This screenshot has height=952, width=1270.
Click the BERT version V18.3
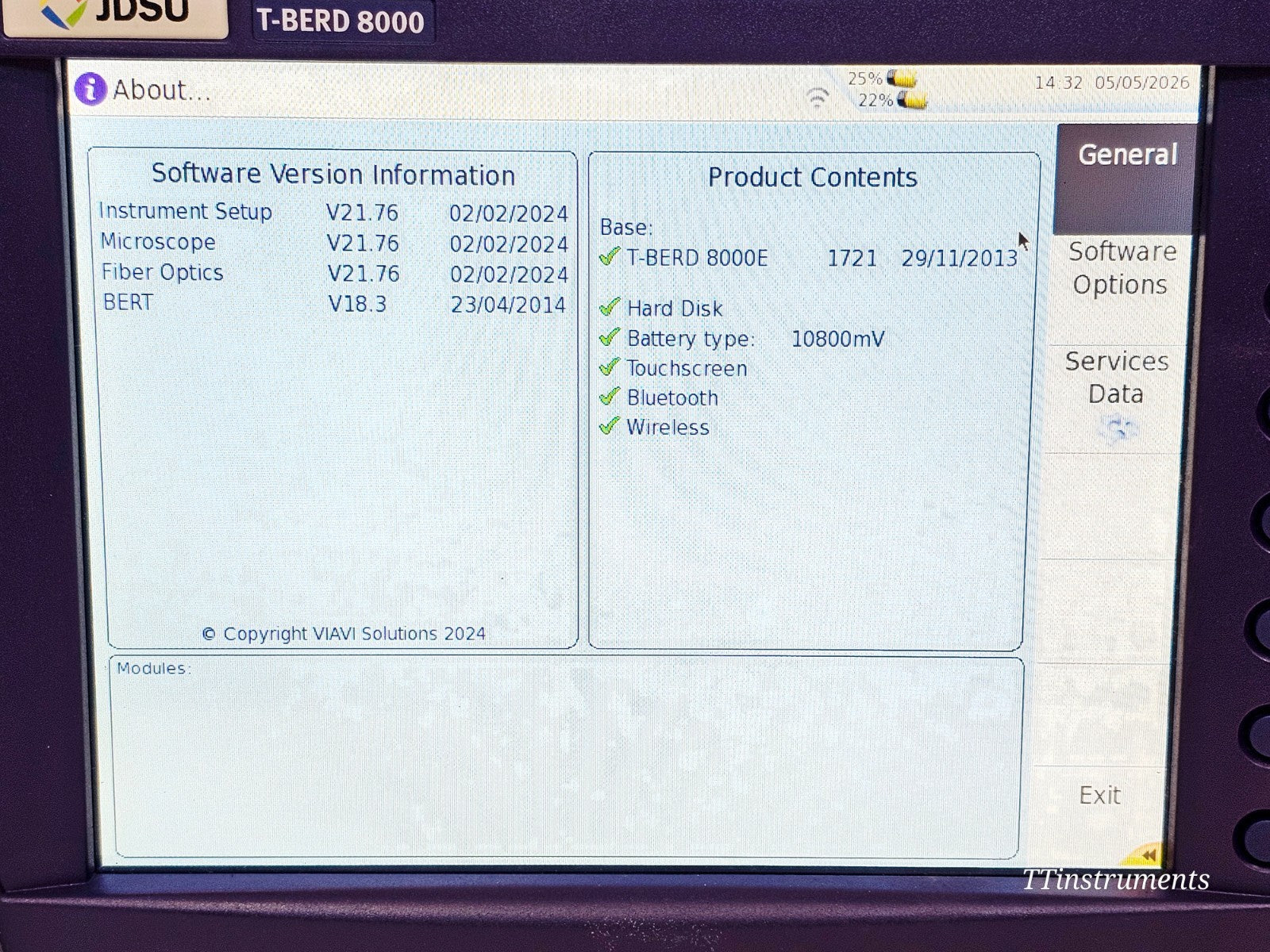357,305
